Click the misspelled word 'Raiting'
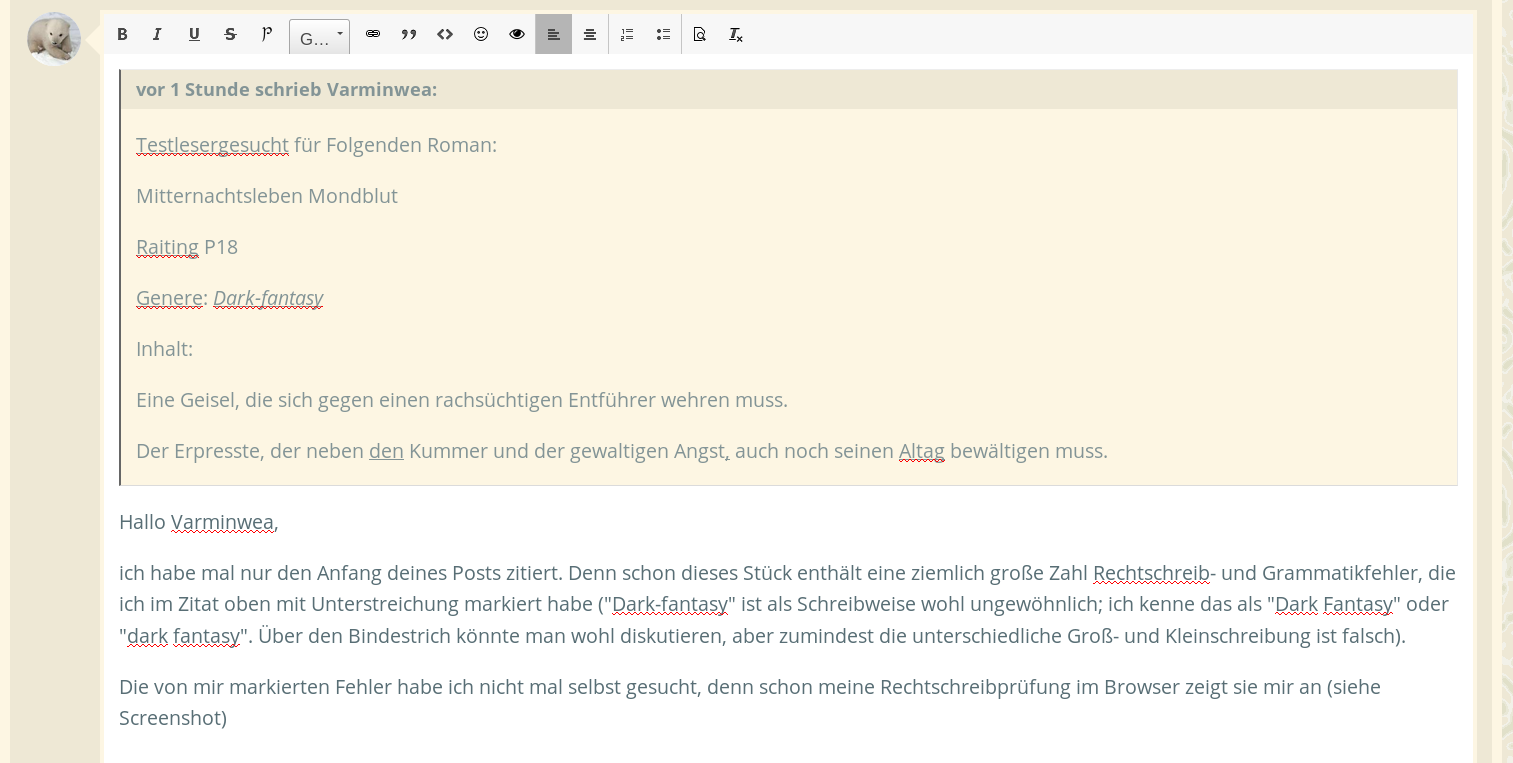The height and width of the screenshot is (763, 1513). click(x=167, y=247)
